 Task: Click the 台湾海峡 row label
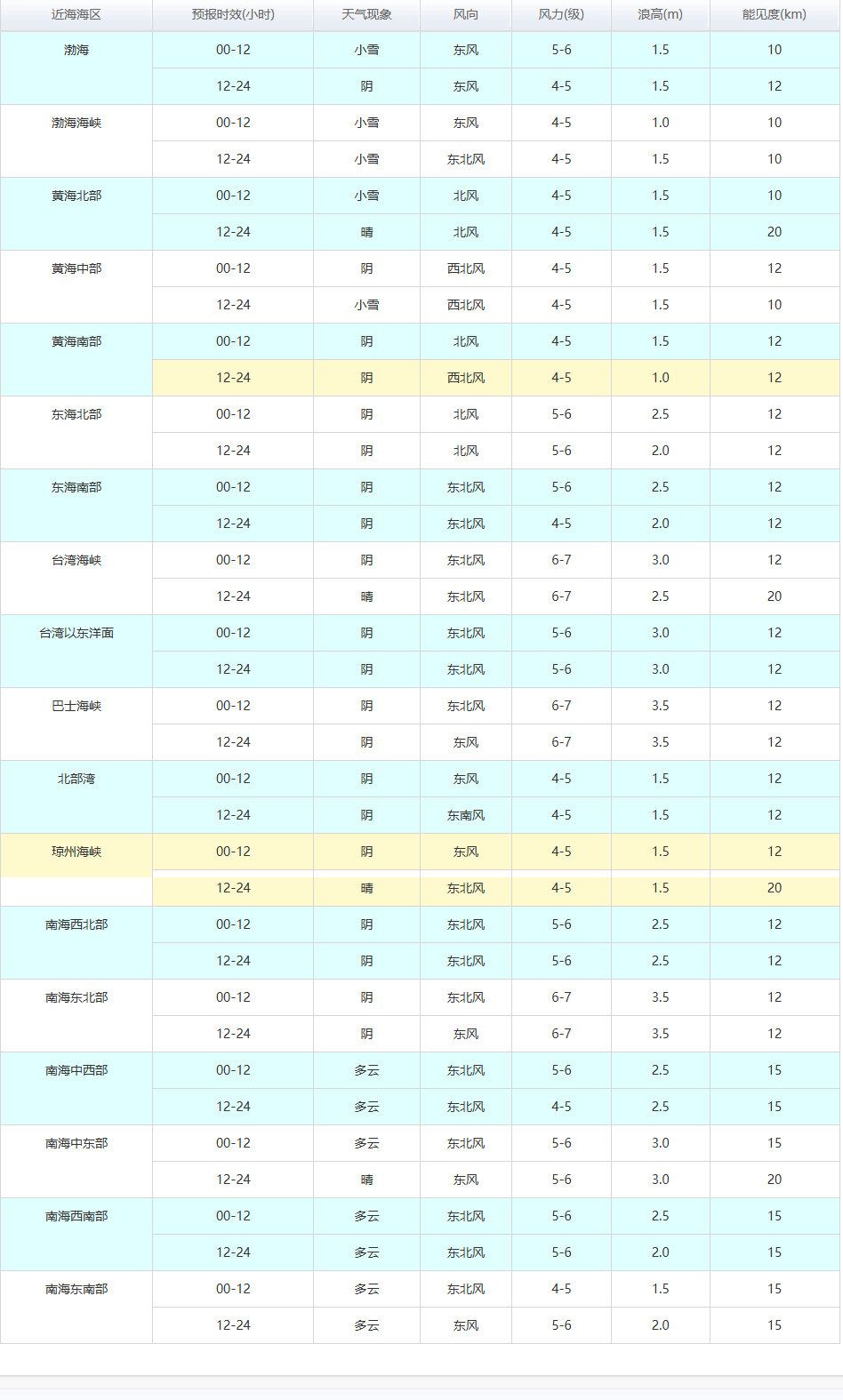(x=76, y=561)
